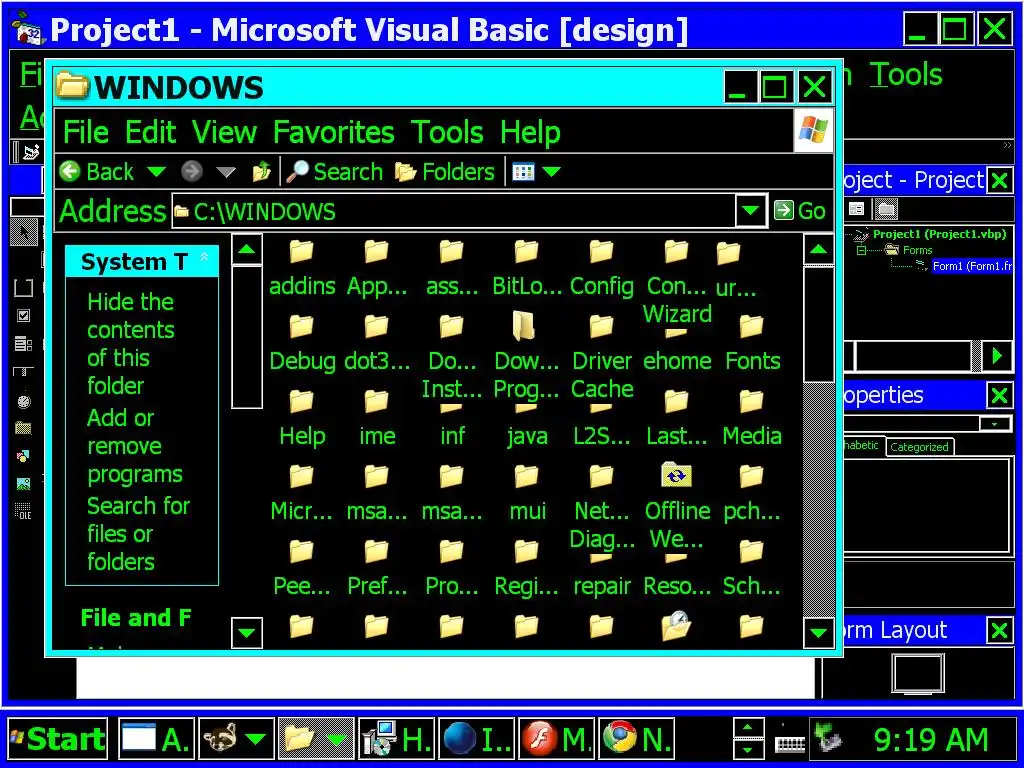Click Project panel horizontal scroll right arrow
Image resolution: width=1024 pixels, height=768 pixels.
tap(997, 356)
